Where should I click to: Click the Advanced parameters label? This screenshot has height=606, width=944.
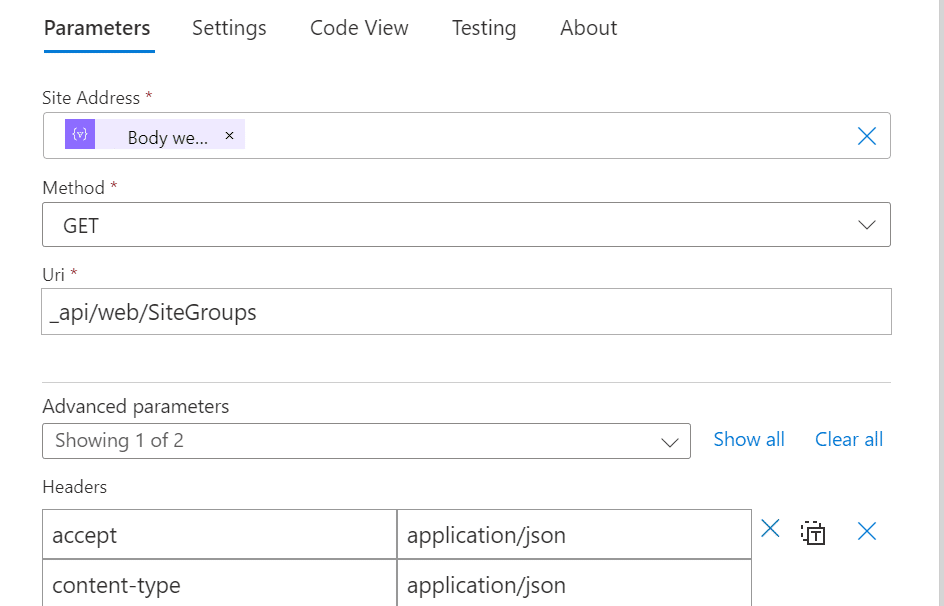click(x=135, y=407)
